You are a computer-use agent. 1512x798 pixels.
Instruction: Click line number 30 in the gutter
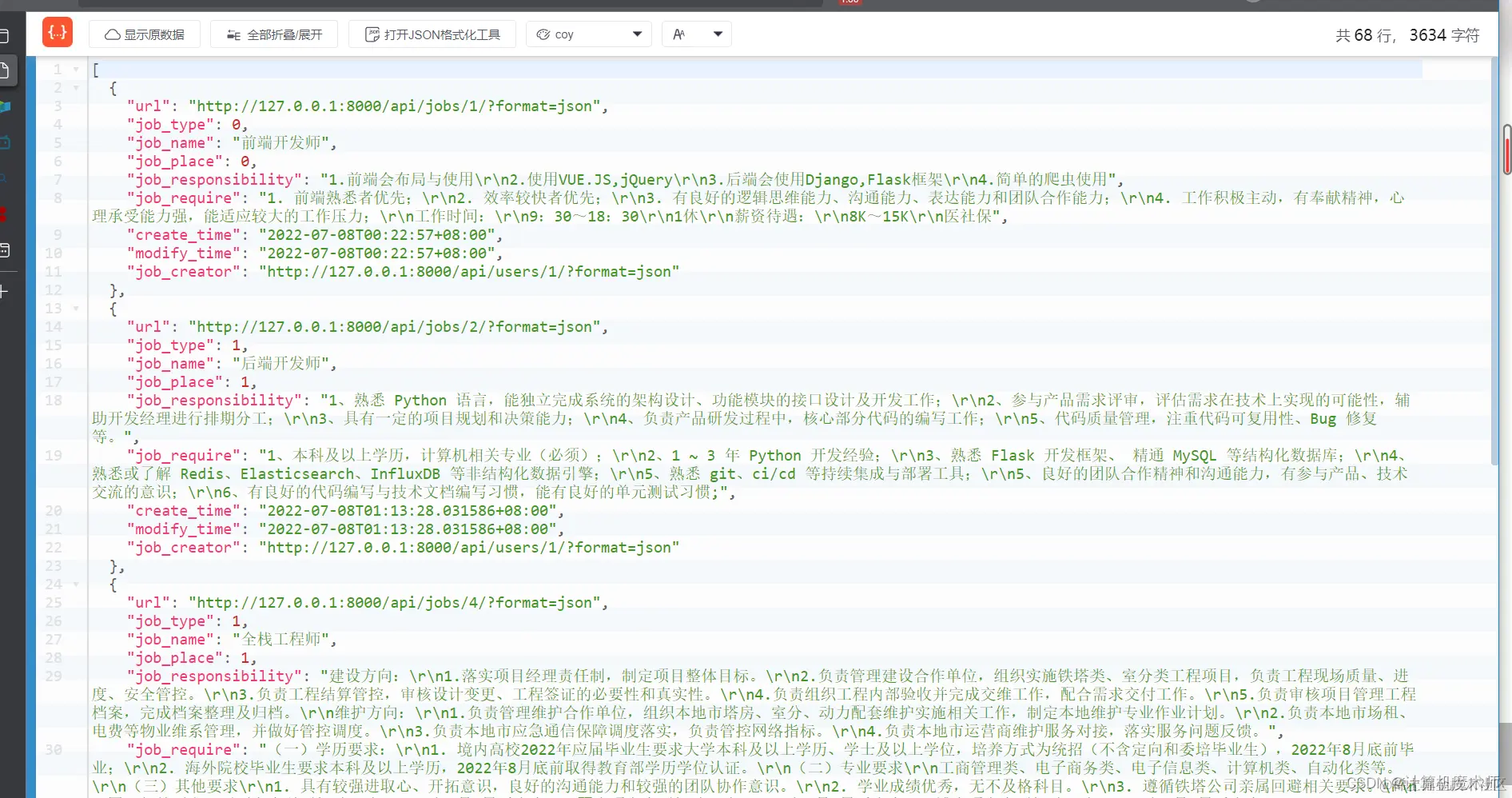[54, 750]
